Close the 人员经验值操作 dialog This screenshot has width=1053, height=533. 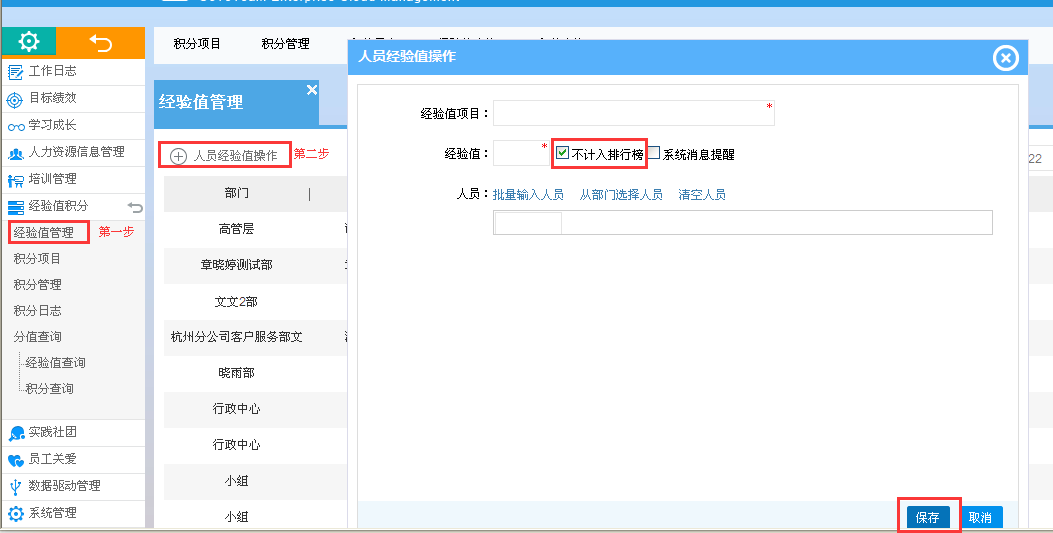point(1005,58)
